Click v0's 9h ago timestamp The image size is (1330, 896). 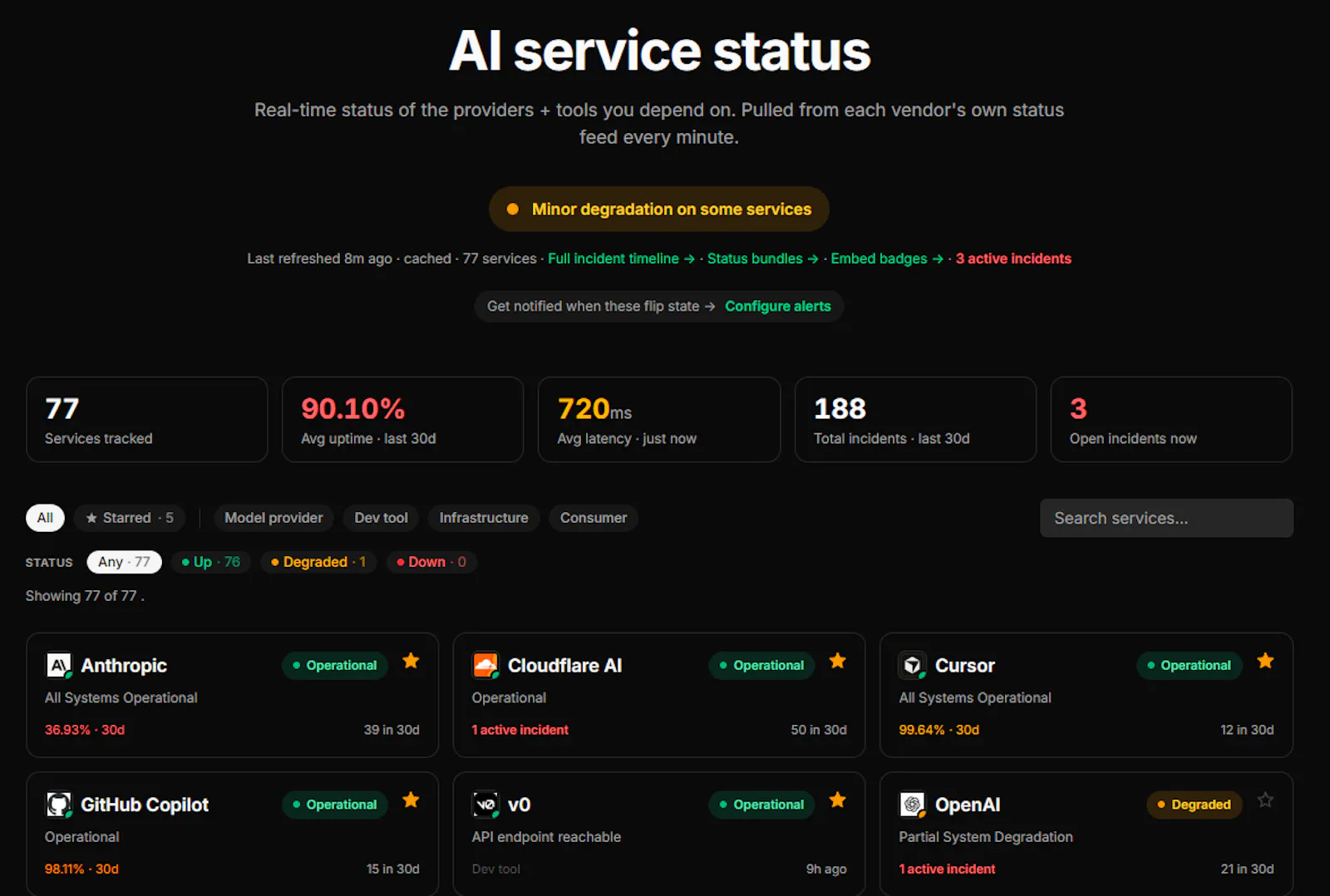(826, 869)
